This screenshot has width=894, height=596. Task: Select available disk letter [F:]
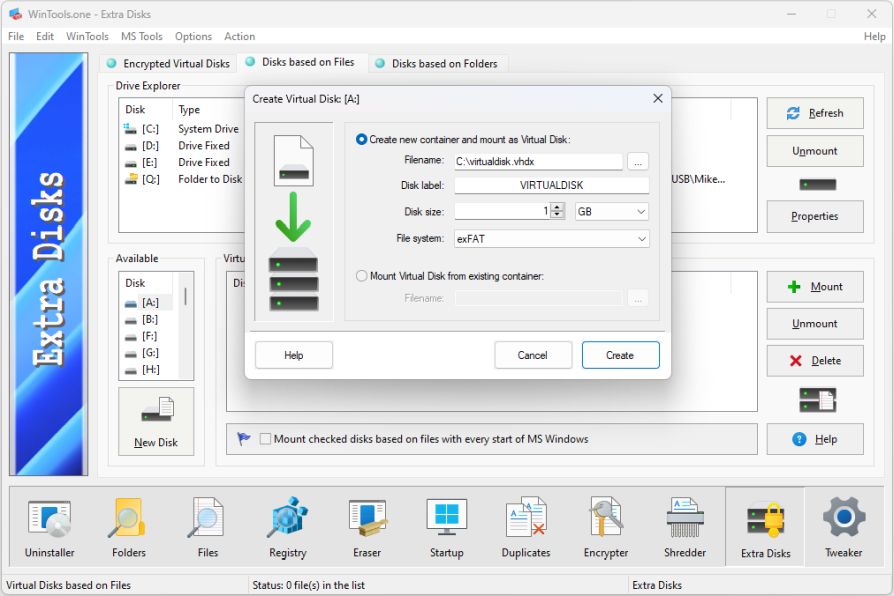149,336
